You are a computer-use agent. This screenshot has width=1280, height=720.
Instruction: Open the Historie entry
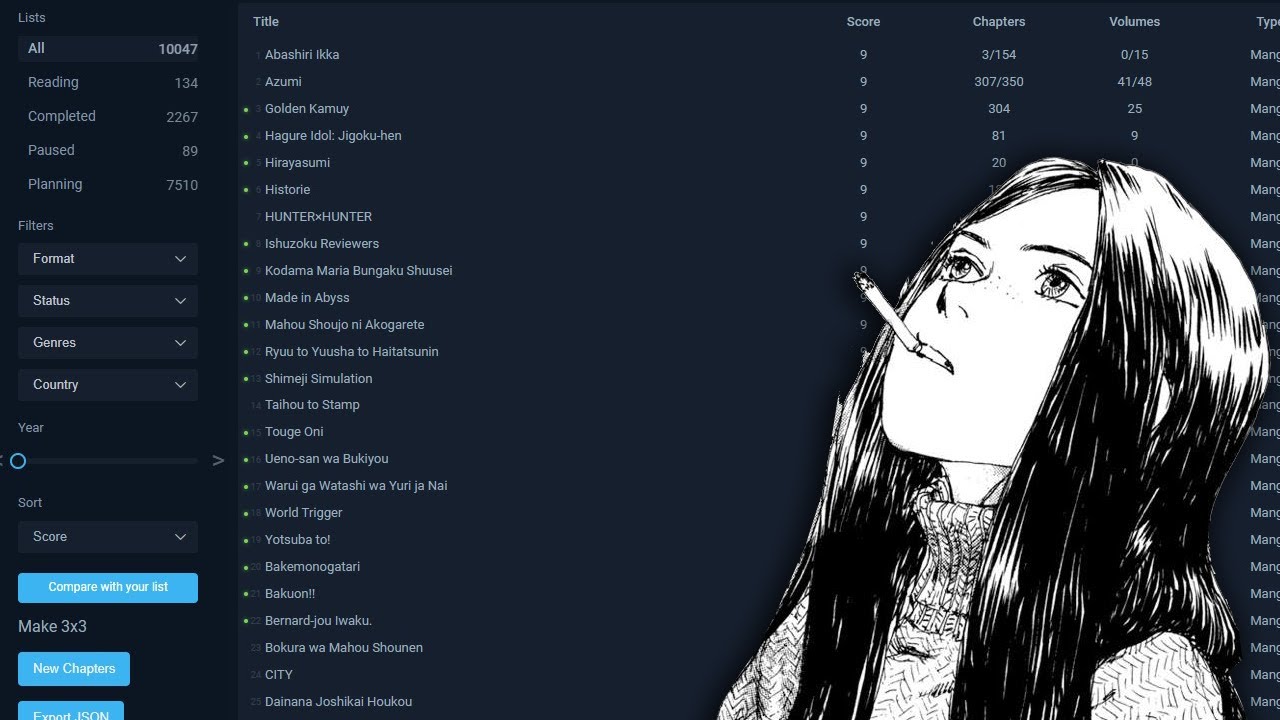point(288,189)
